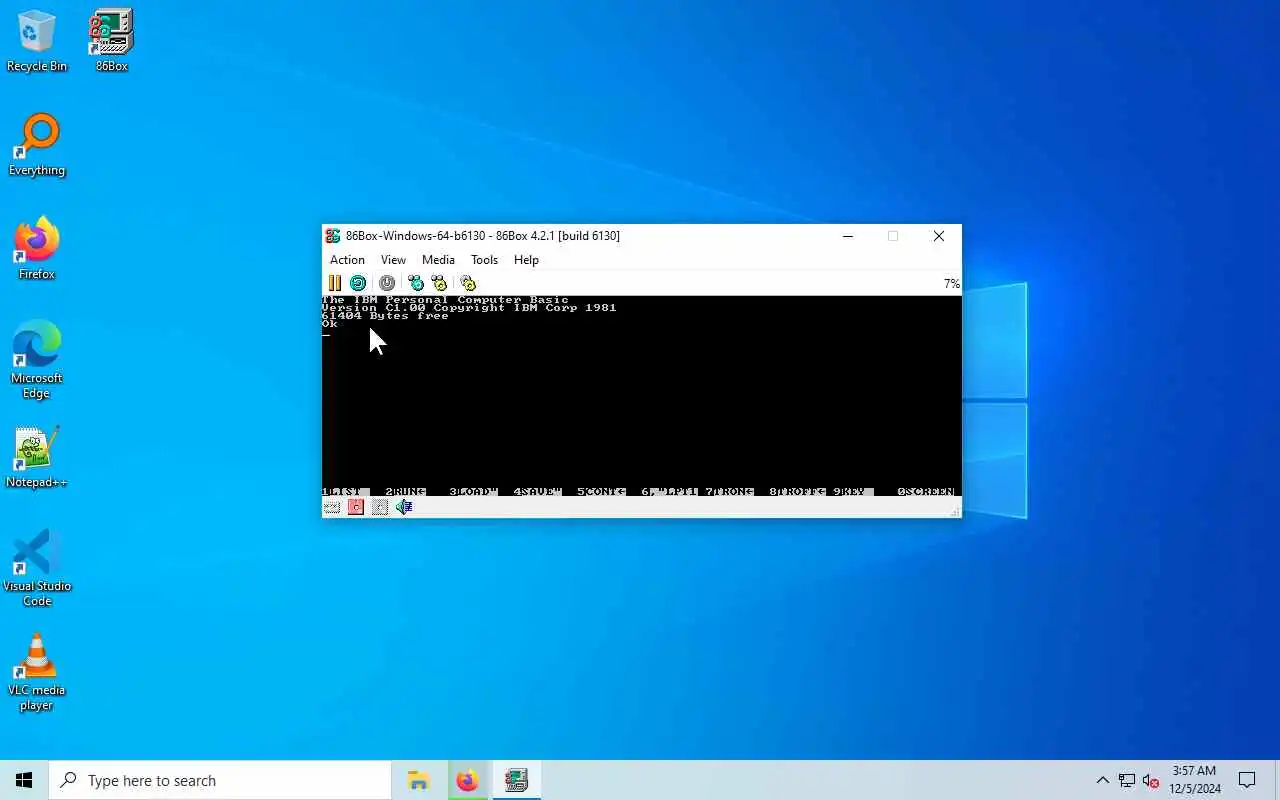This screenshot has height=800, width=1280.
Task: Show hidden system tray icons
Action: tap(1102, 780)
